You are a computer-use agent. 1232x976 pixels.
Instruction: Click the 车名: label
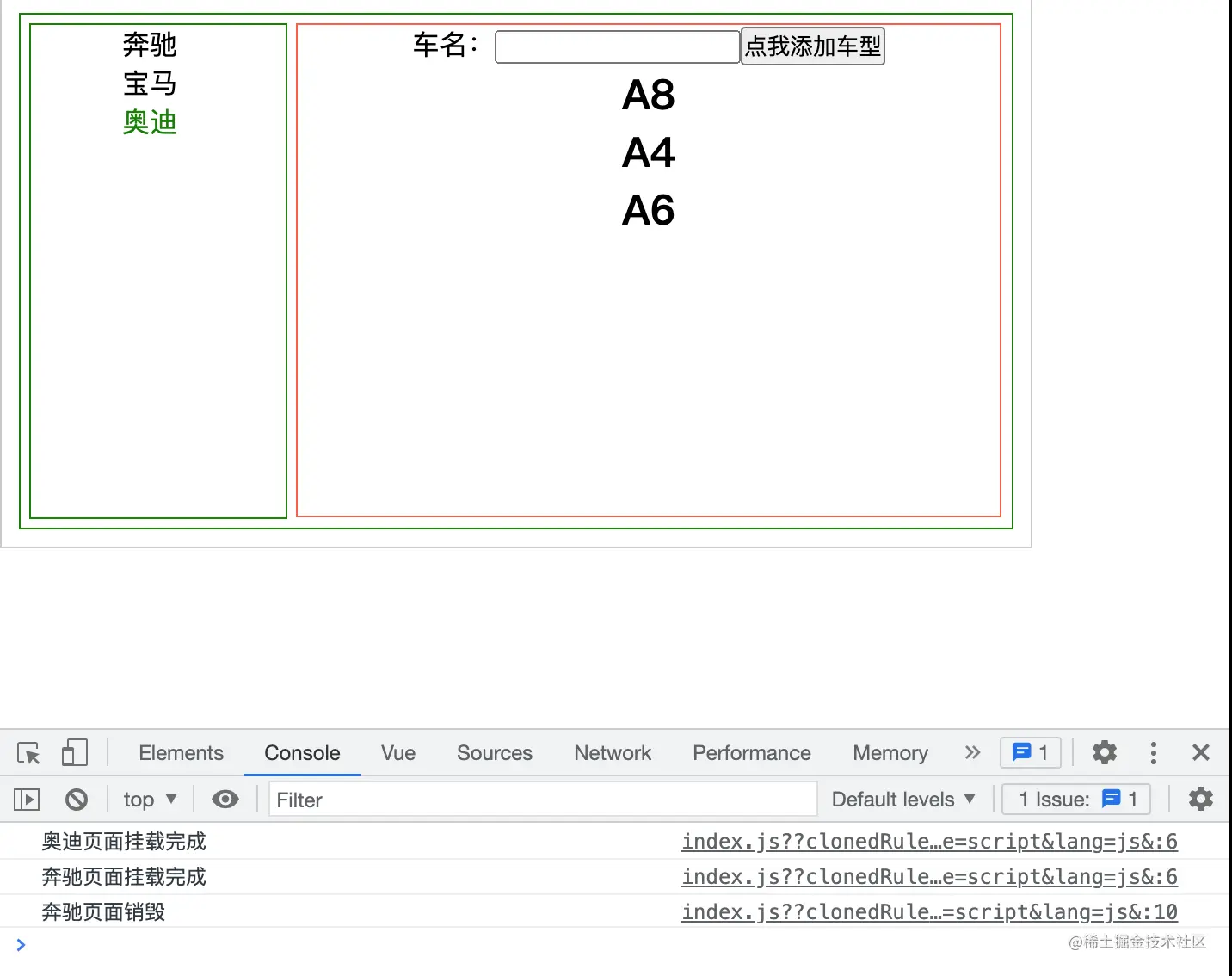pos(445,45)
